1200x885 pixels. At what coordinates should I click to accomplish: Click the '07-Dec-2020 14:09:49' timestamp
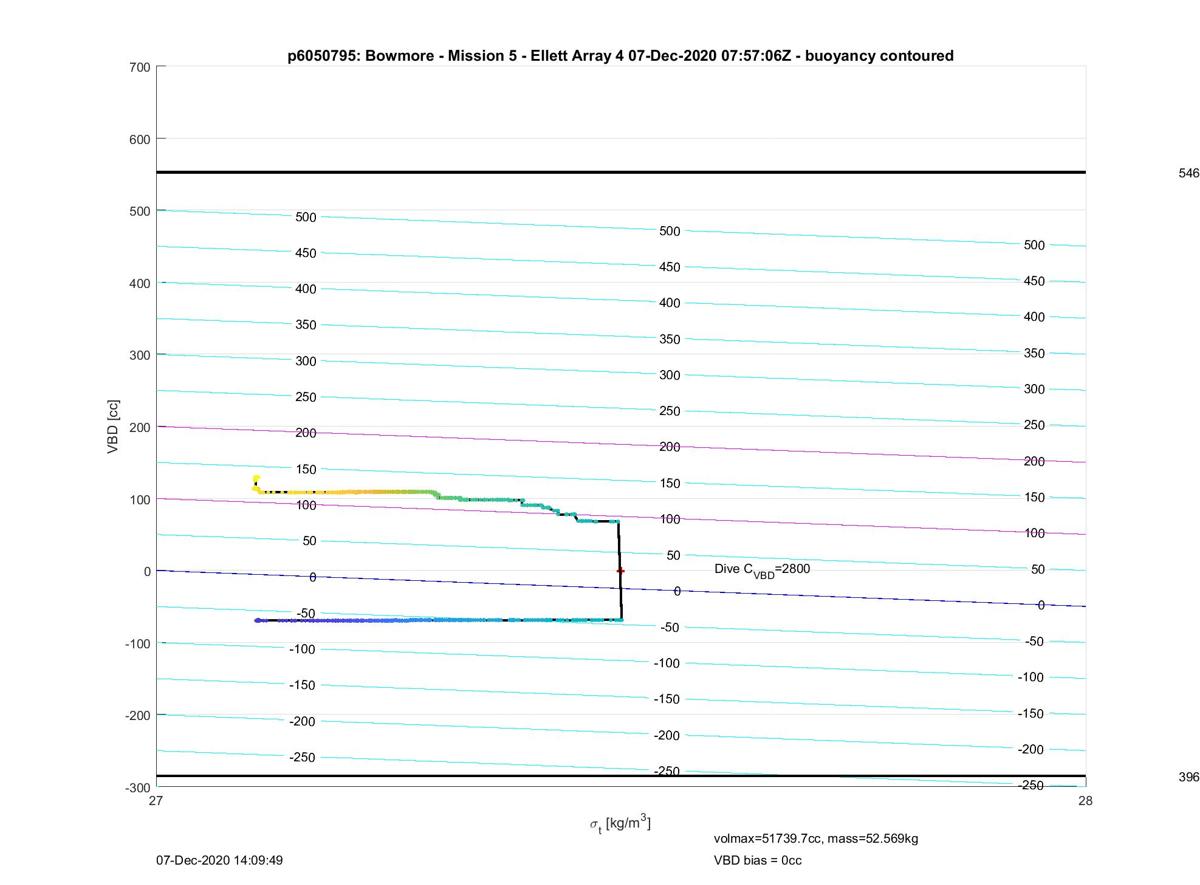point(219,860)
